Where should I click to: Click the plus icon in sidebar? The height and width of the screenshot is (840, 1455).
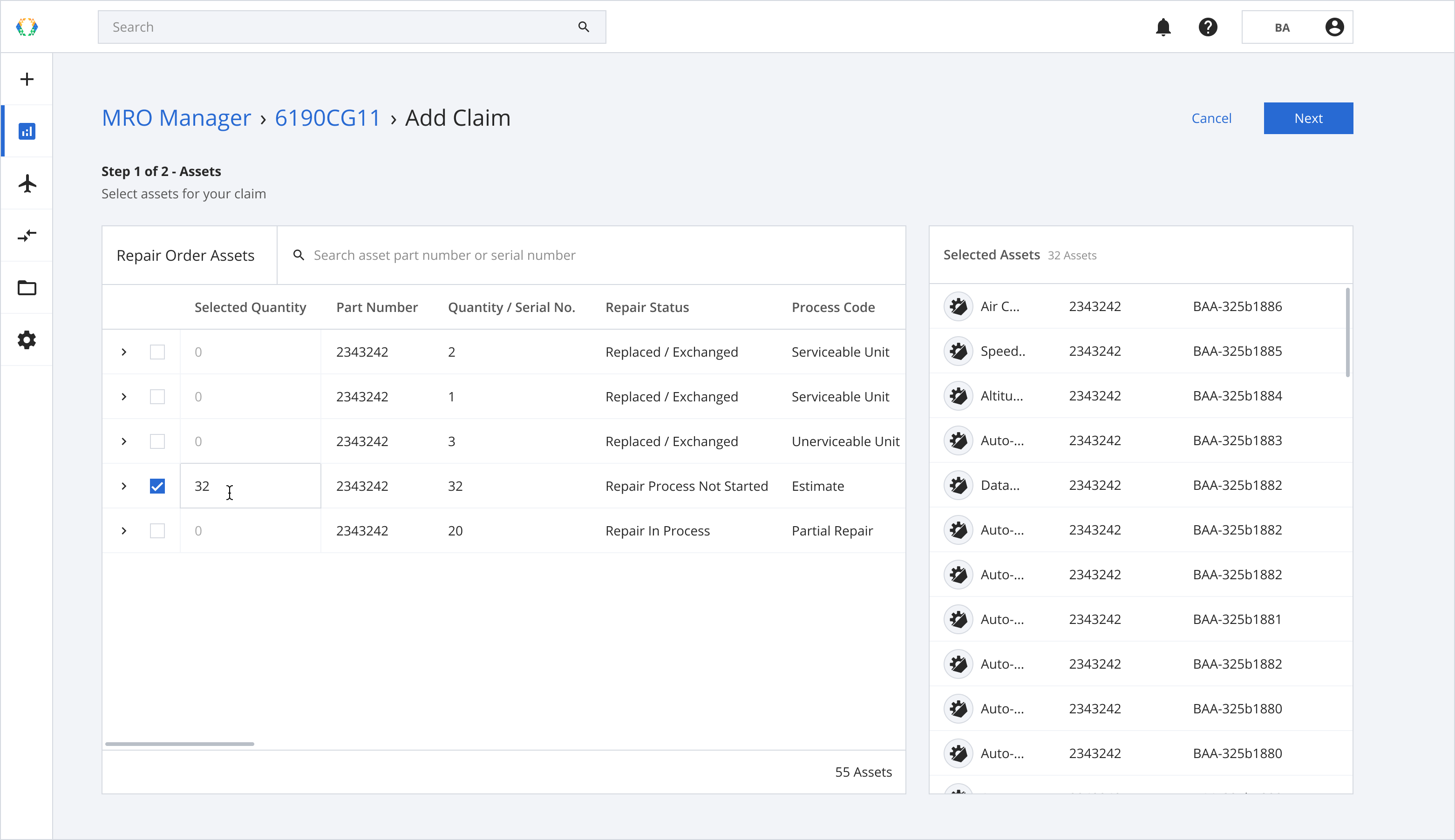click(x=27, y=79)
